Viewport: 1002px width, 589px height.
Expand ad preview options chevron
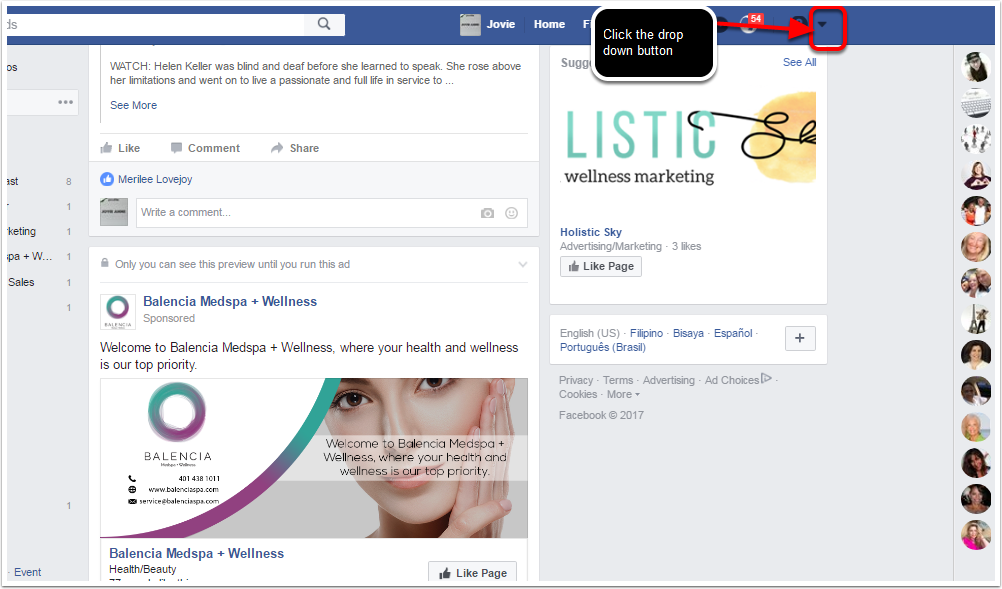[523, 264]
